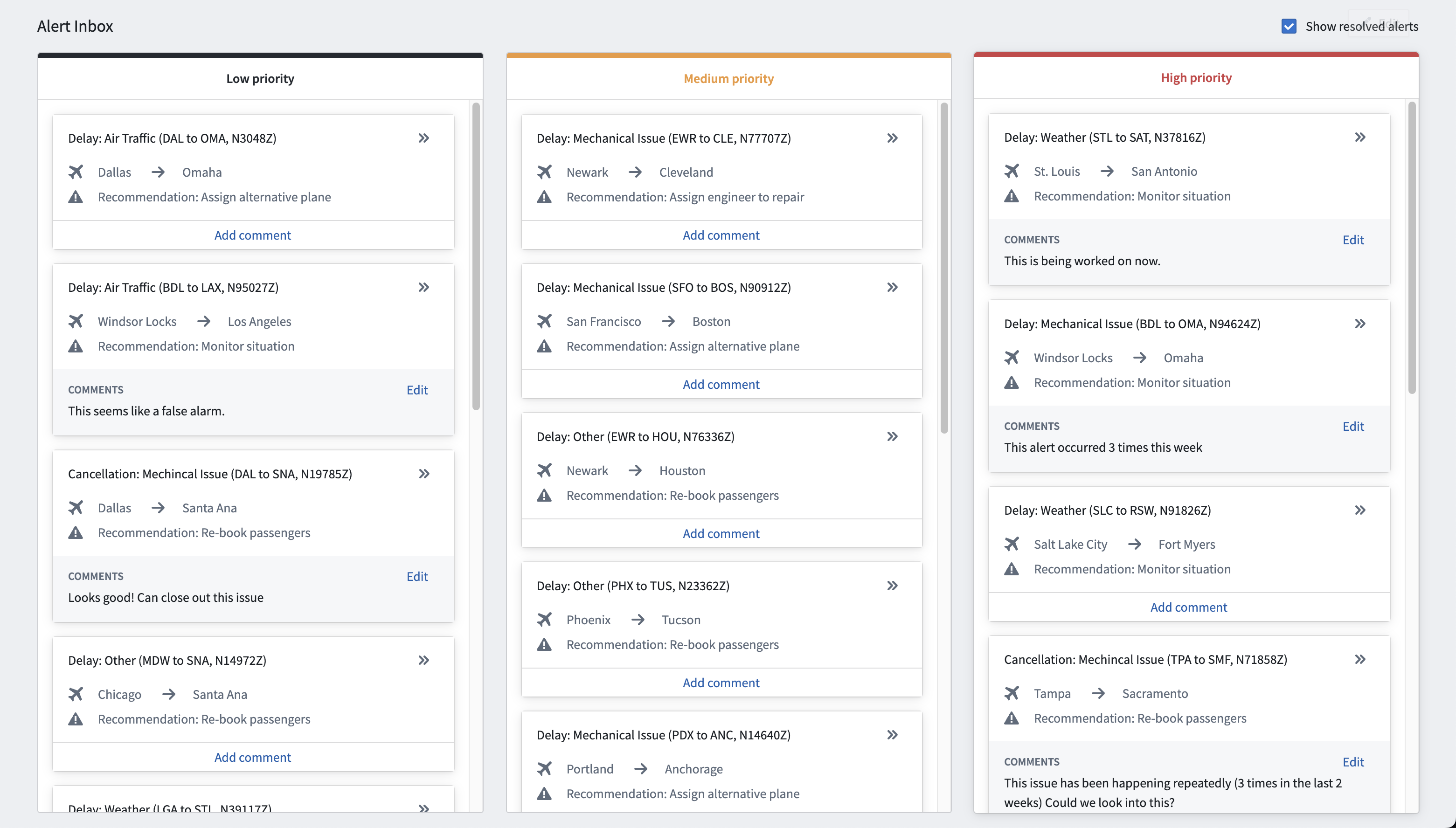Add comment on the EWR to HOU alert
The image size is (1456, 828).
(721, 533)
